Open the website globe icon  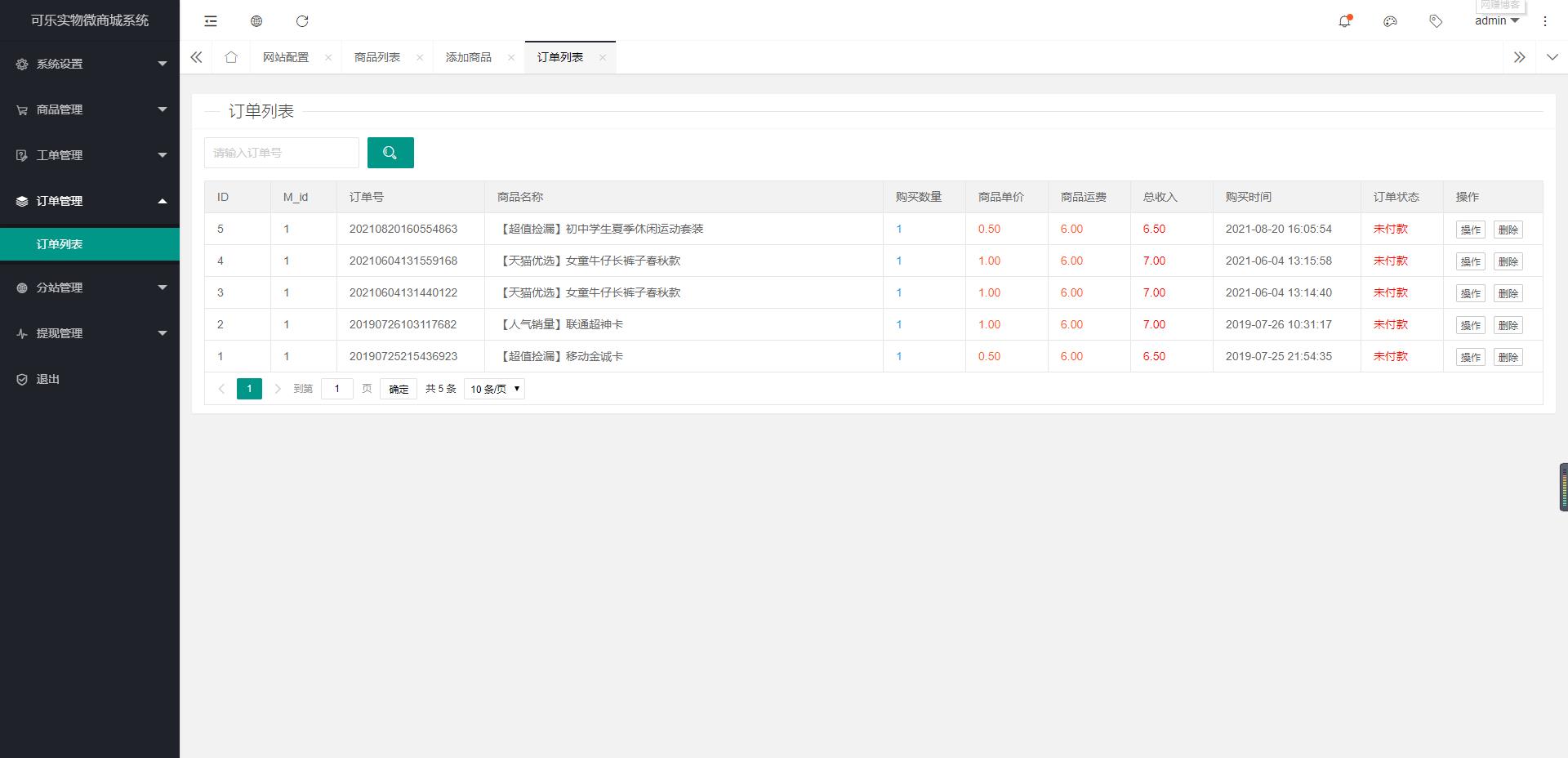pyautogui.click(x=256, y=21)
